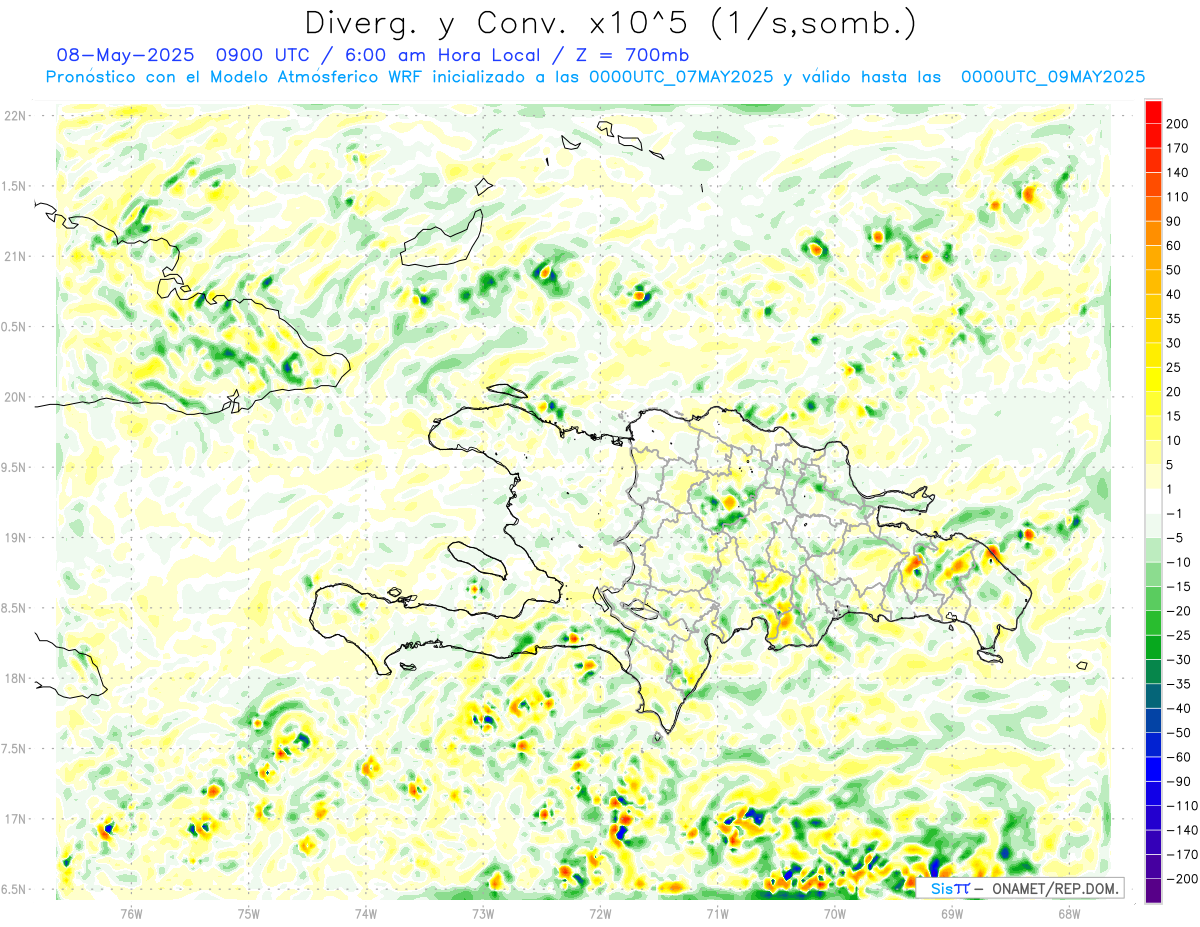Image resolution: width=1200 pixels, height=927 pixels.
Task: Click the positive "110" colorbar label
Action: tap(1178, 197)
